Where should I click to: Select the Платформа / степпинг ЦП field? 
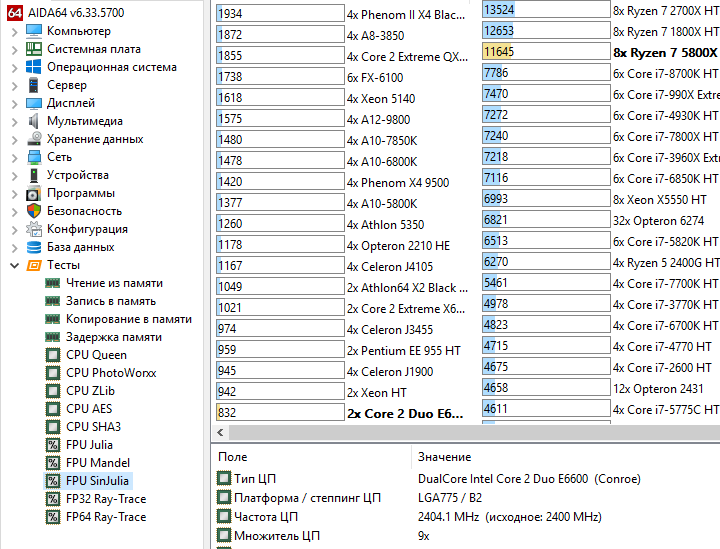[x=307, y=498]
